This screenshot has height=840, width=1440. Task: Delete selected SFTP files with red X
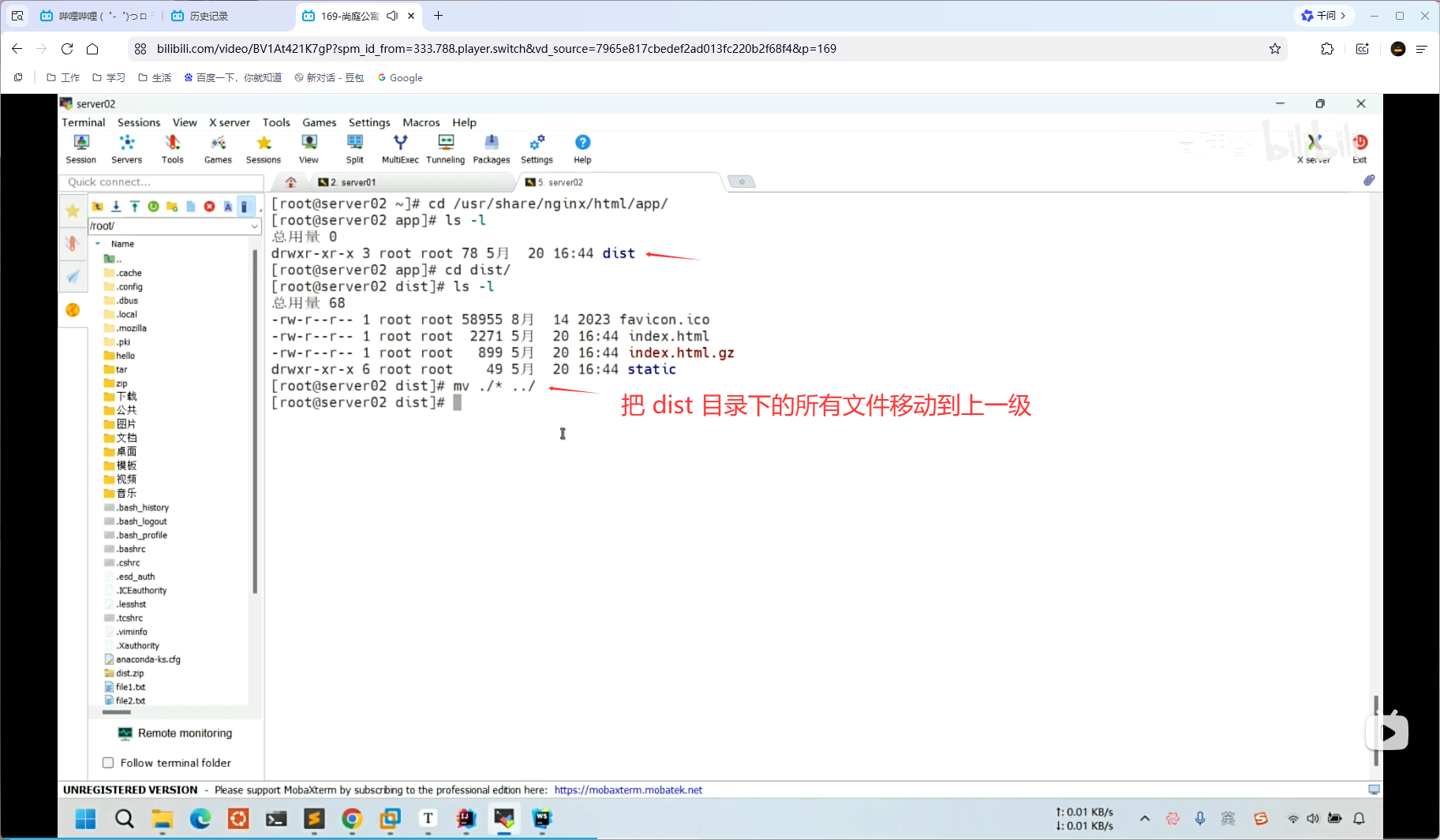pos(209,207)
